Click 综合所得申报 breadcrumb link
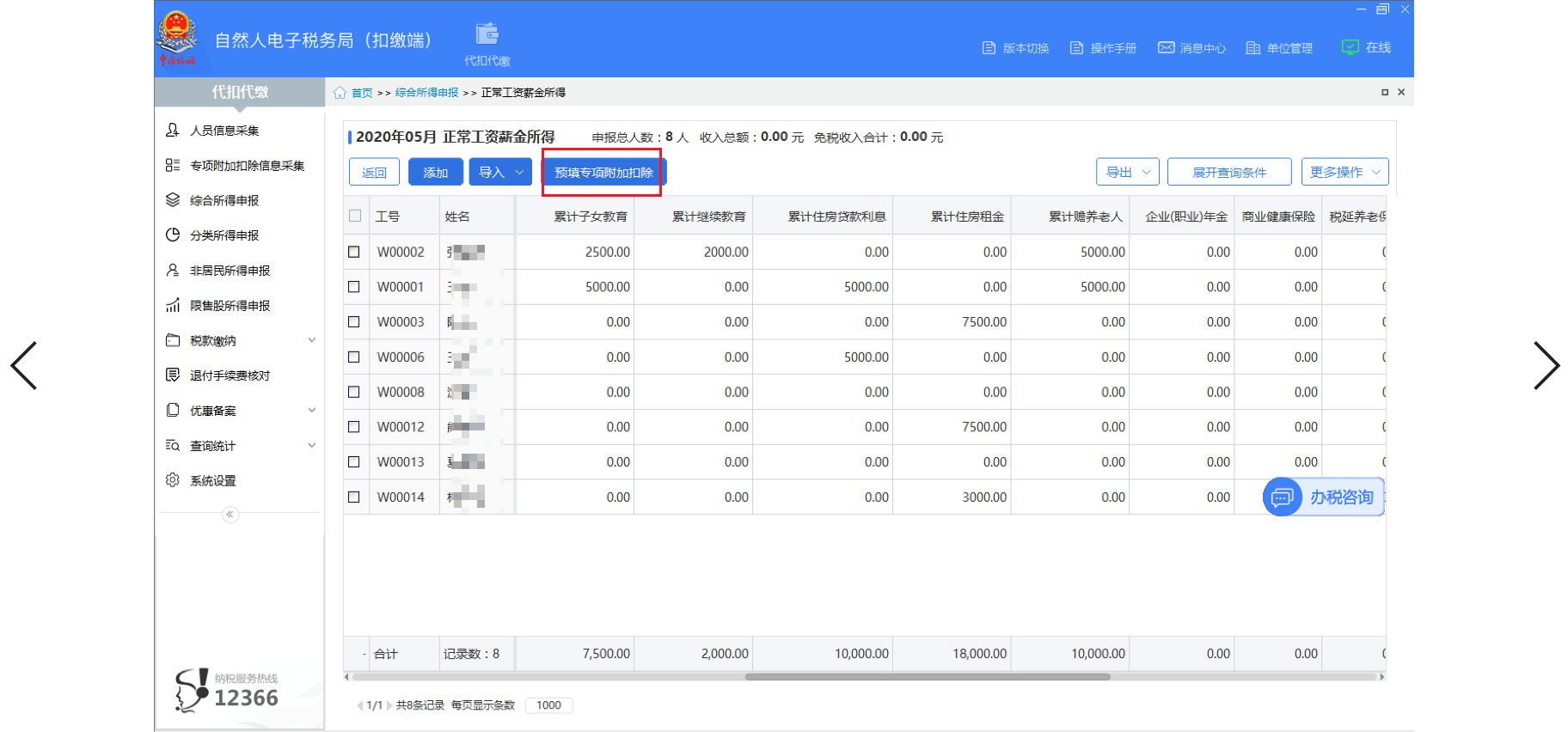1568x732 pixels. (x=426, y=93)
